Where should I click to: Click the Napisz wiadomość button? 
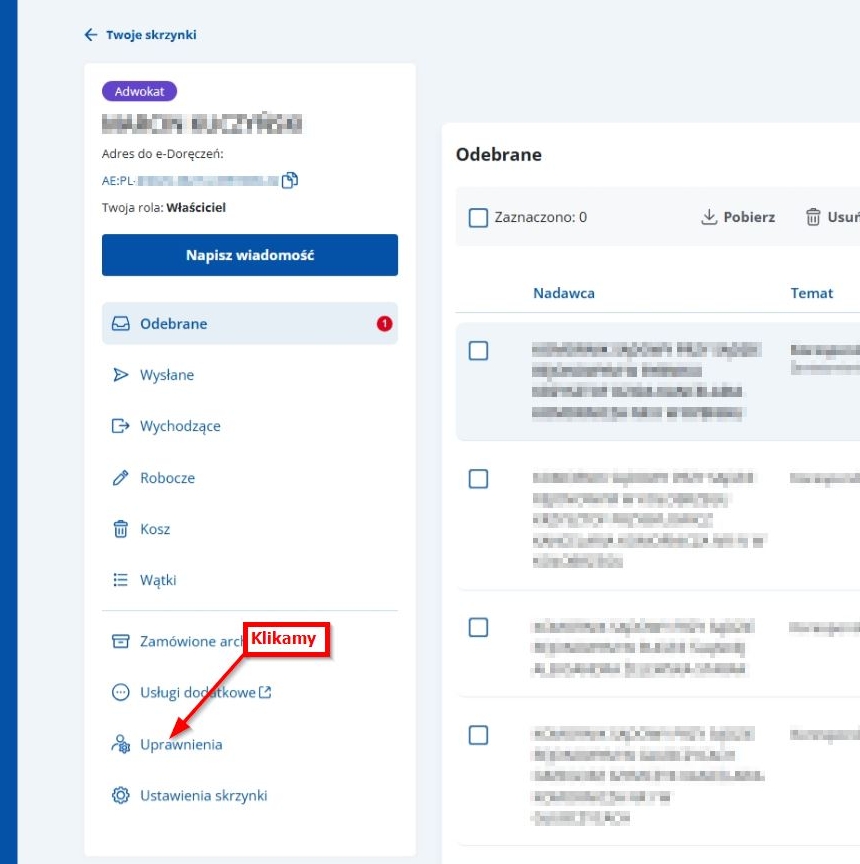pyautogui.click(x=250, y=255)
